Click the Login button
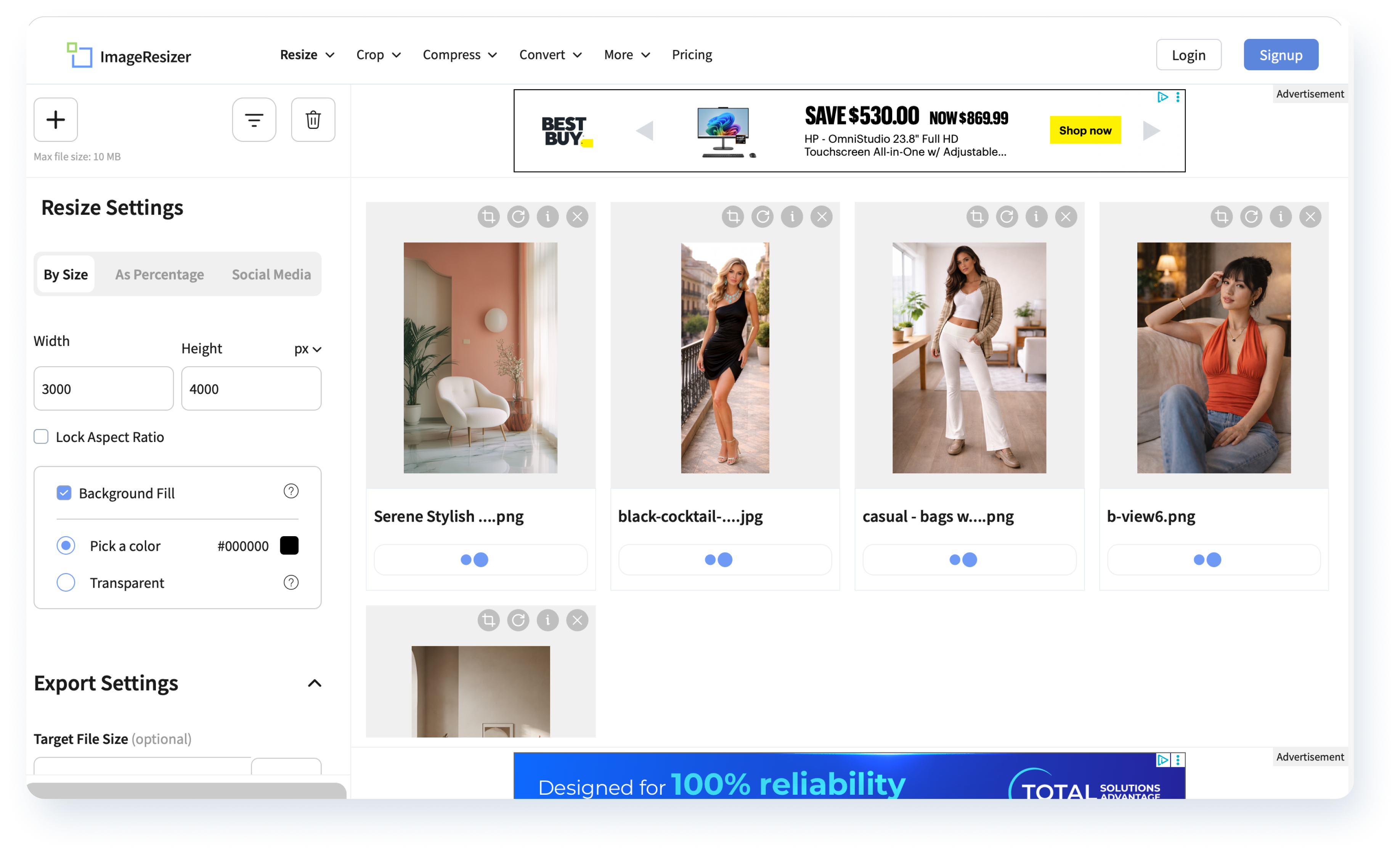1400x855 pixels. [x=1189, y=55]
